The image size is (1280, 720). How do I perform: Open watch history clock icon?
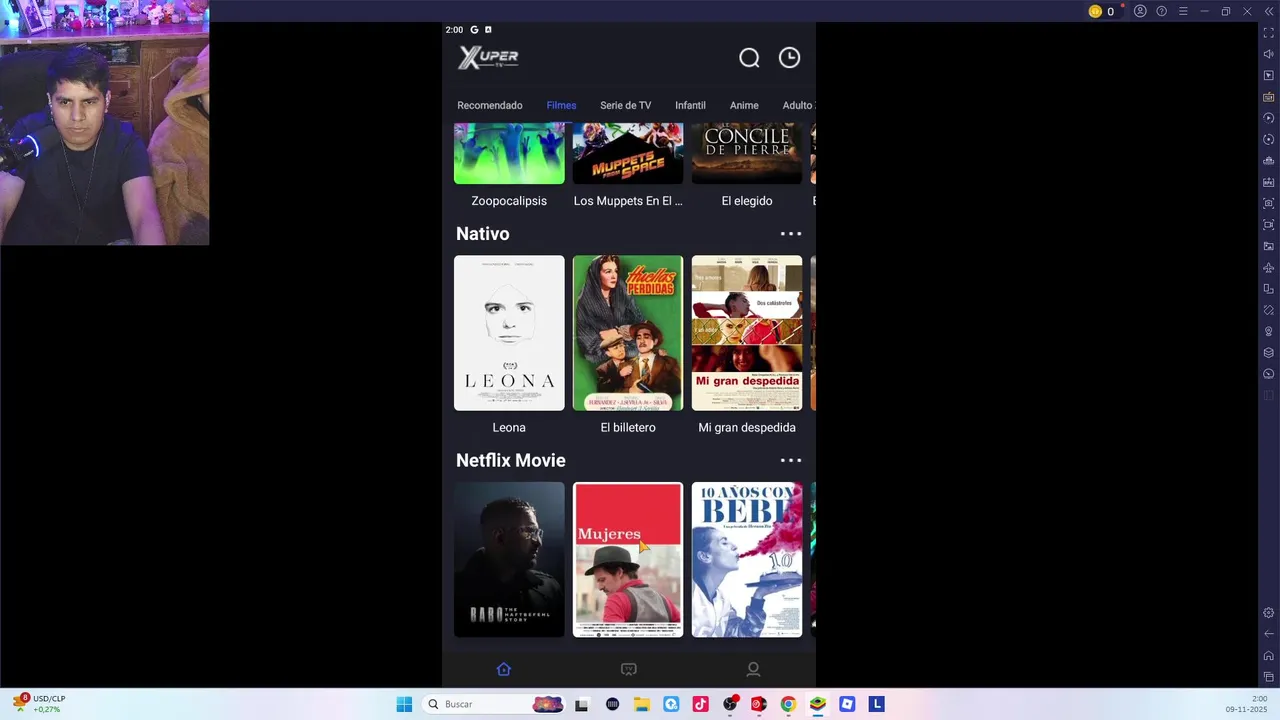click(x=790, y=58)
